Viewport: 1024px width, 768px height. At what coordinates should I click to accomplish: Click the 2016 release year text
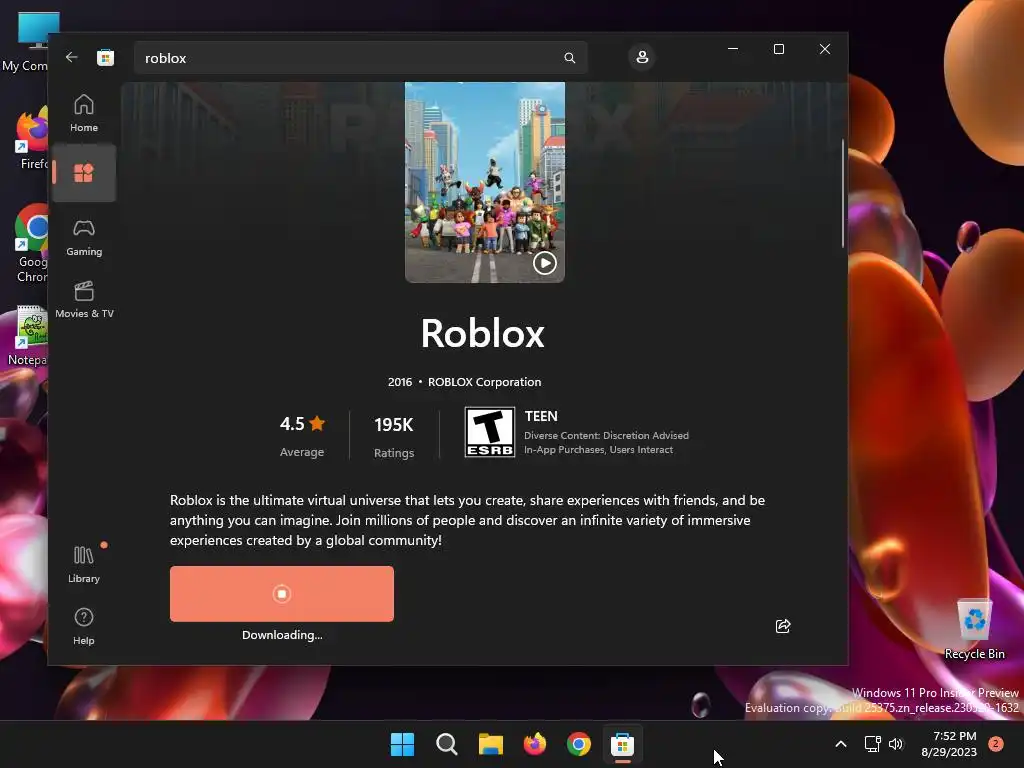coord(400,382)
